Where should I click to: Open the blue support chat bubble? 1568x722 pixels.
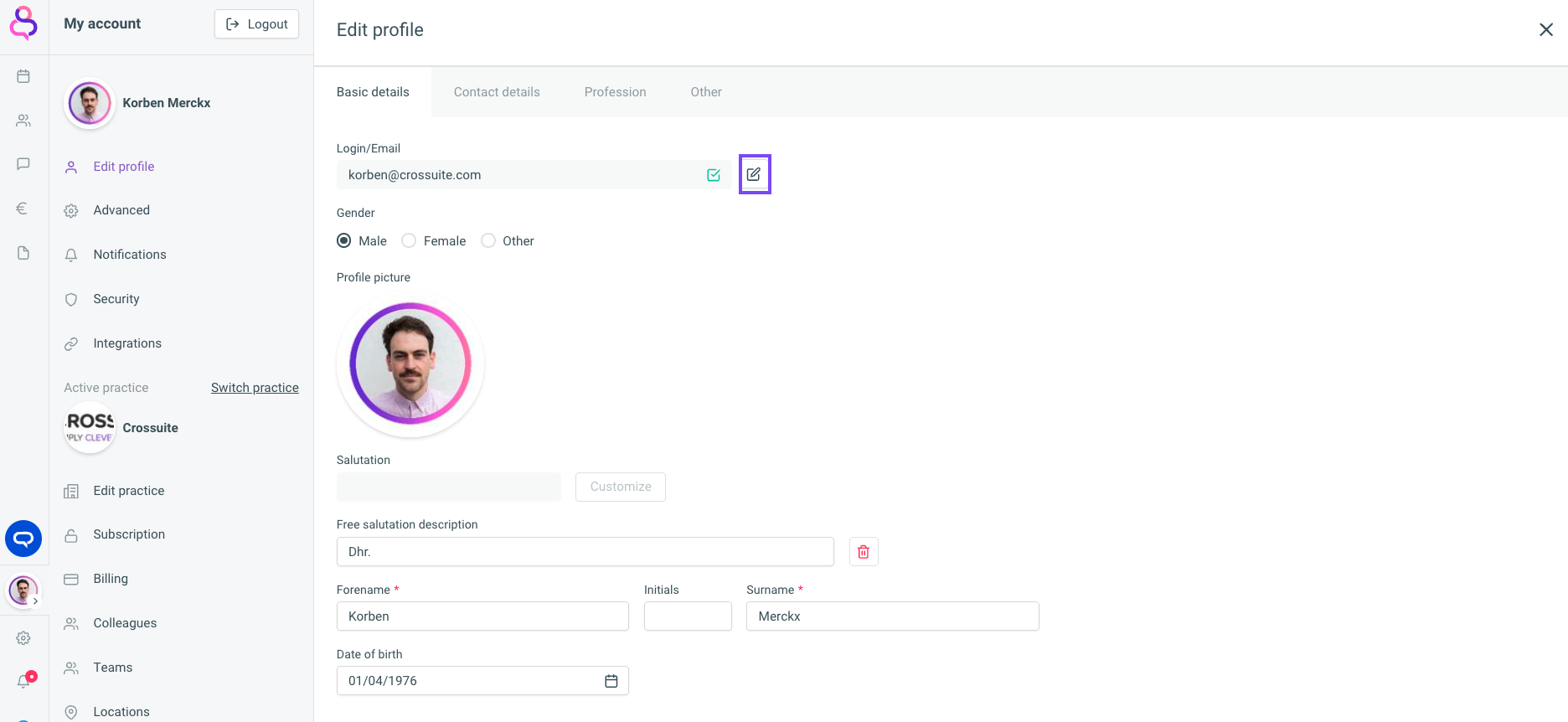23,539
